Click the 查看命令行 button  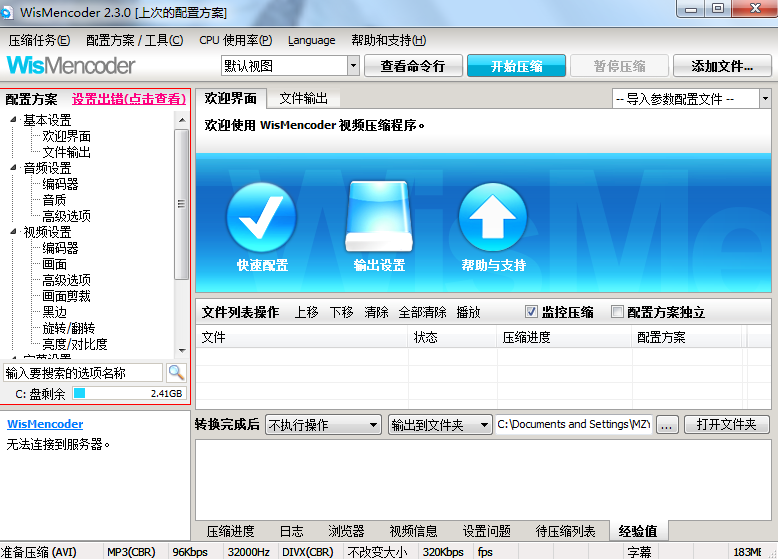(413, 66)
